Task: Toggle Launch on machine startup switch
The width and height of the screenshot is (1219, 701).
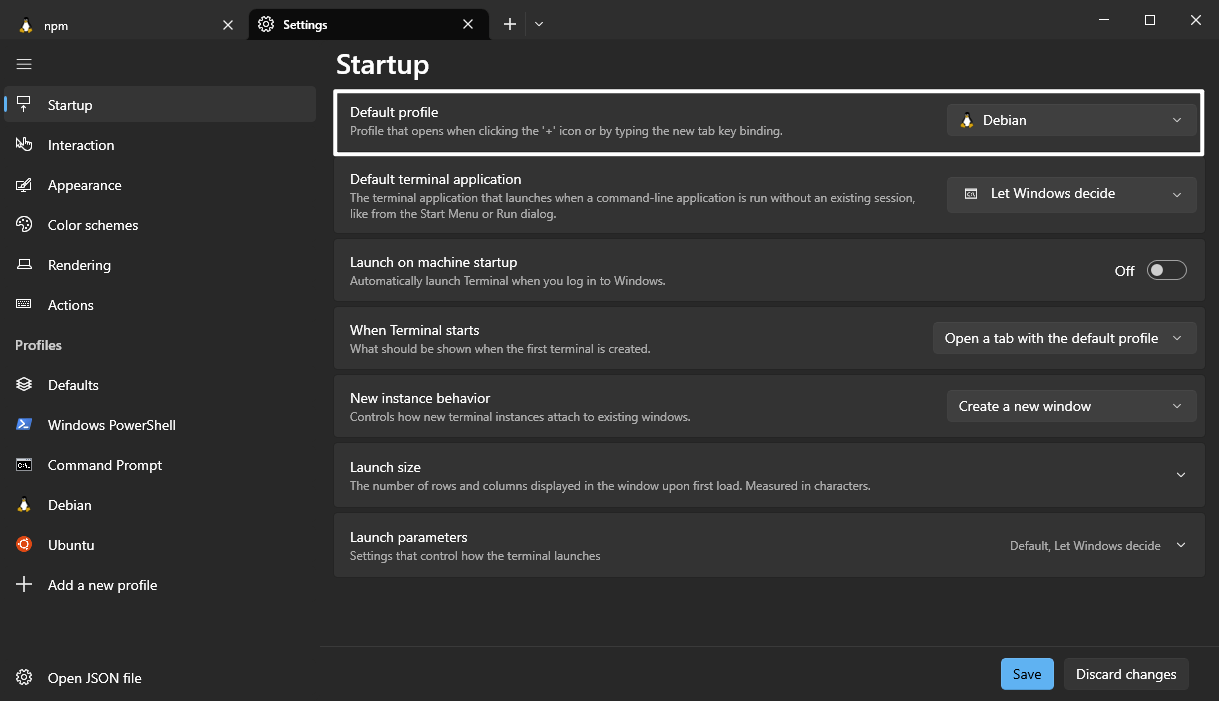Action: tap(1166, 270)
